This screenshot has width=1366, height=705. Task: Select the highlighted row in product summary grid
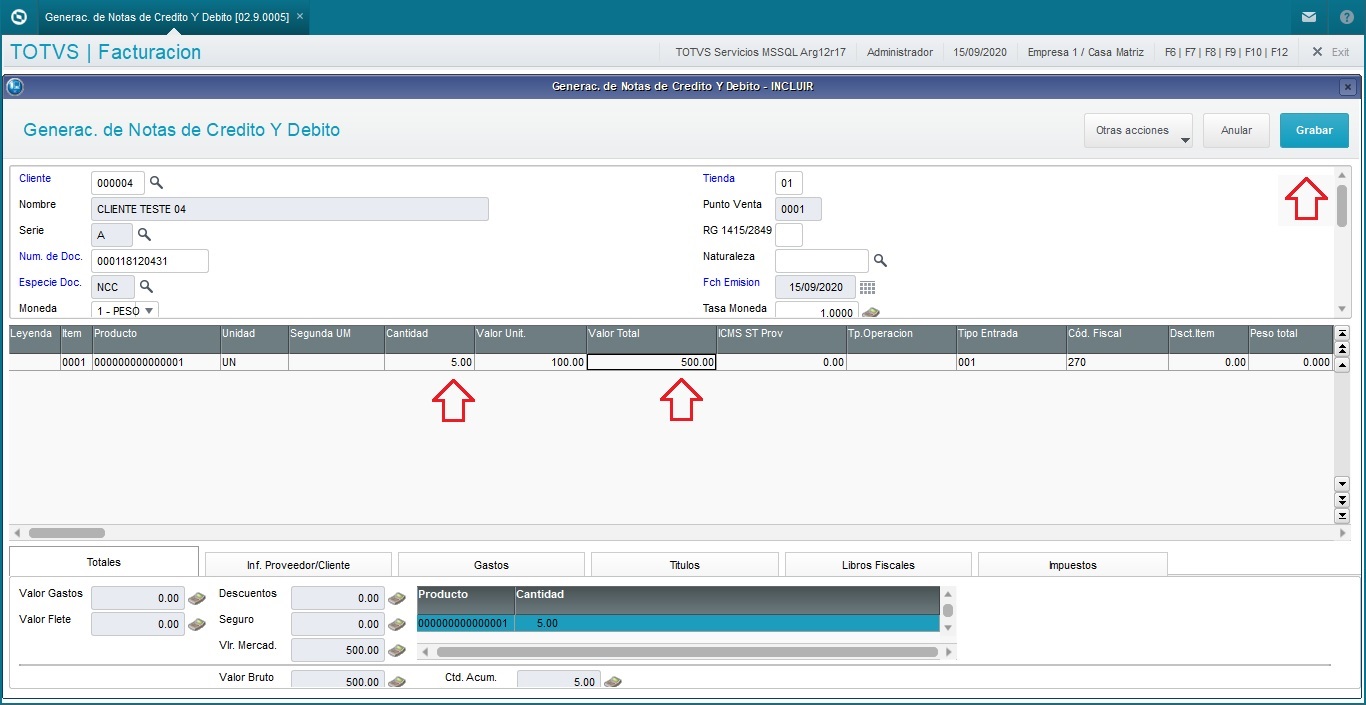pos(678,623)
